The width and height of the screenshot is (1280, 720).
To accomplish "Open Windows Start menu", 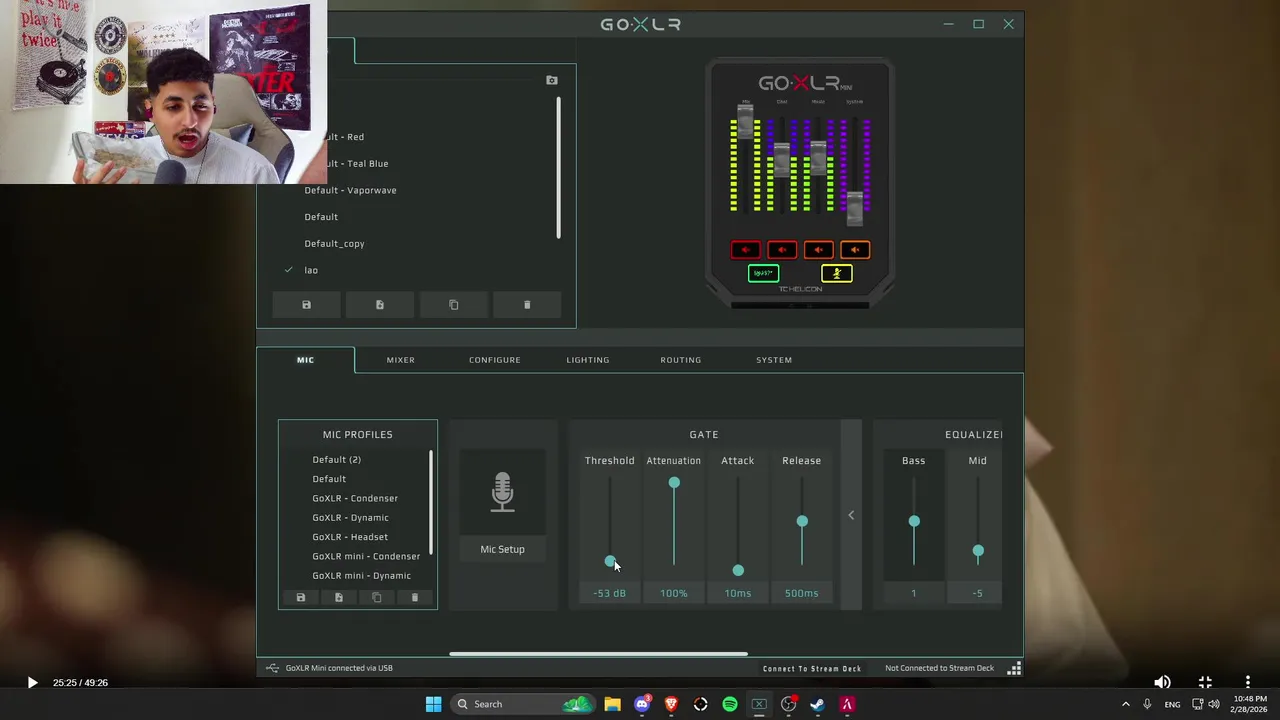I will coord(433,704).
